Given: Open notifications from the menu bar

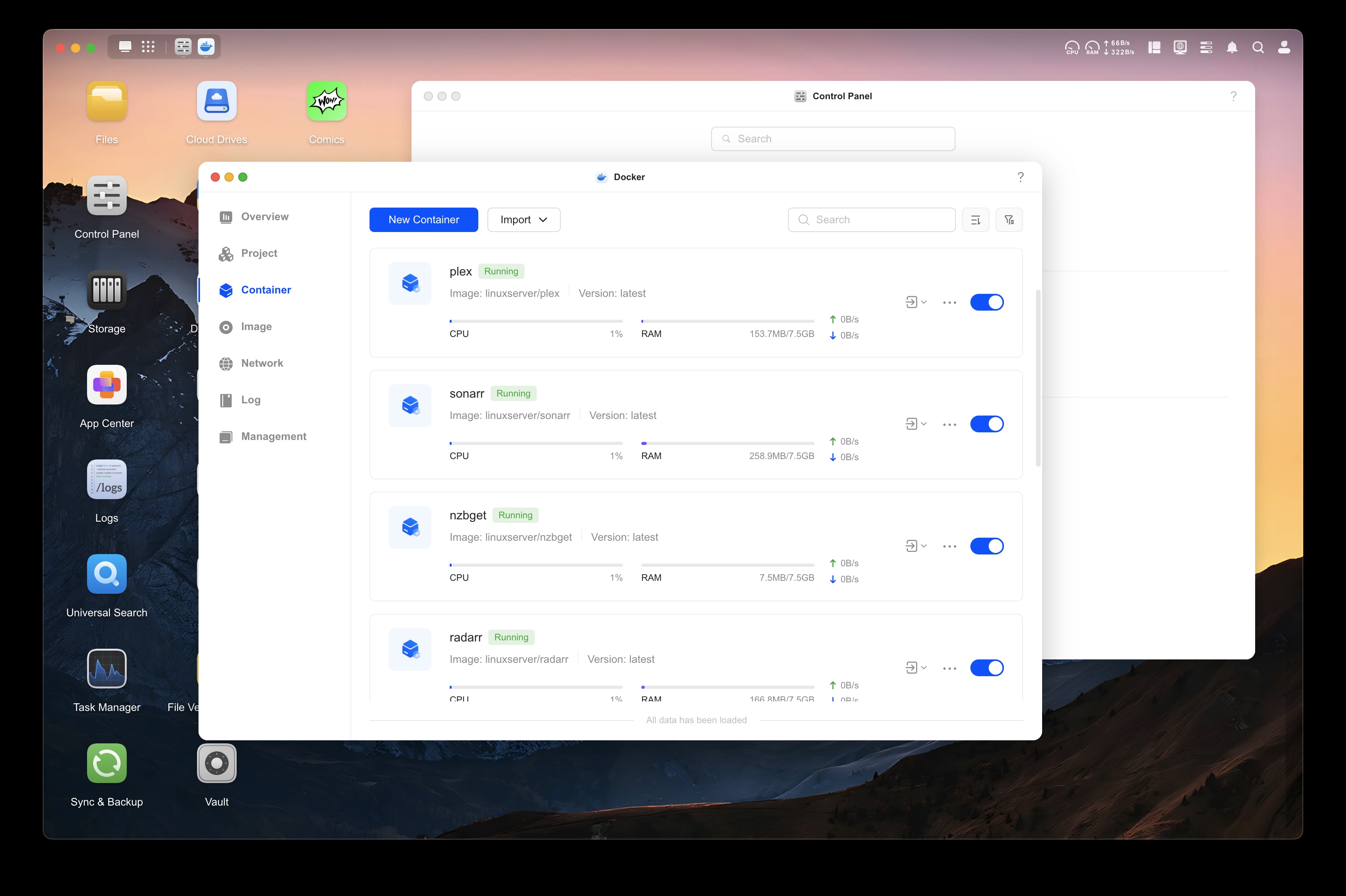Looking at the screenshot, I should pos(1232,47).
